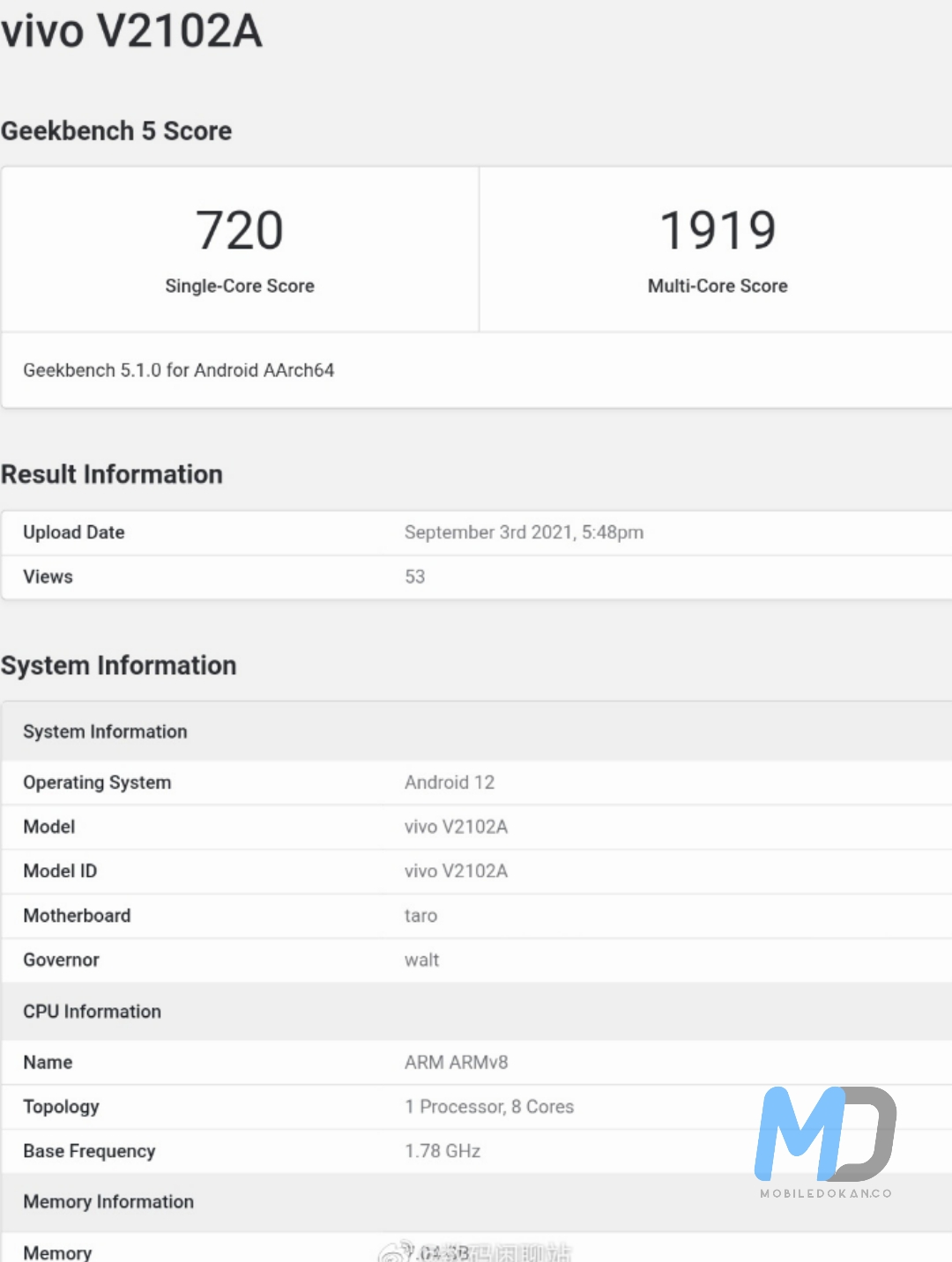Select the Result Information heading
This screenshot has width=952, height=1262.
[112, 474]
